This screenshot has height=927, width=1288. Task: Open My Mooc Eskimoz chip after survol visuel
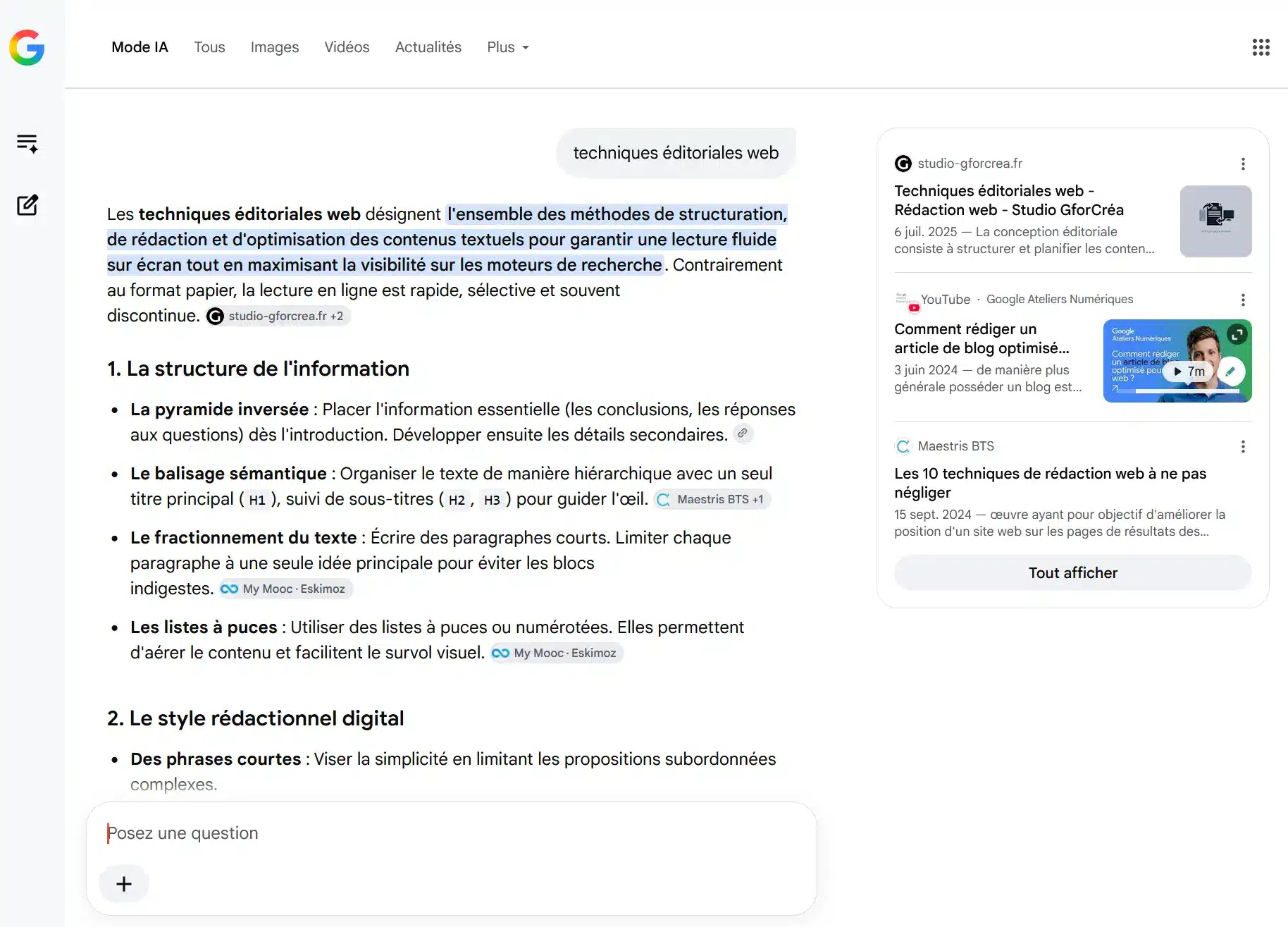[x=557, y=653]
